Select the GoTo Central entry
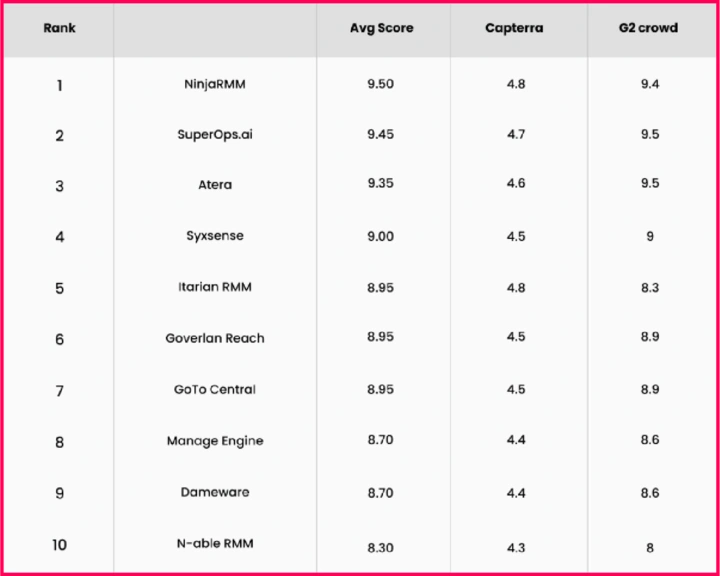The height and width of the screenshot is (576, 720). click(215, 389)
